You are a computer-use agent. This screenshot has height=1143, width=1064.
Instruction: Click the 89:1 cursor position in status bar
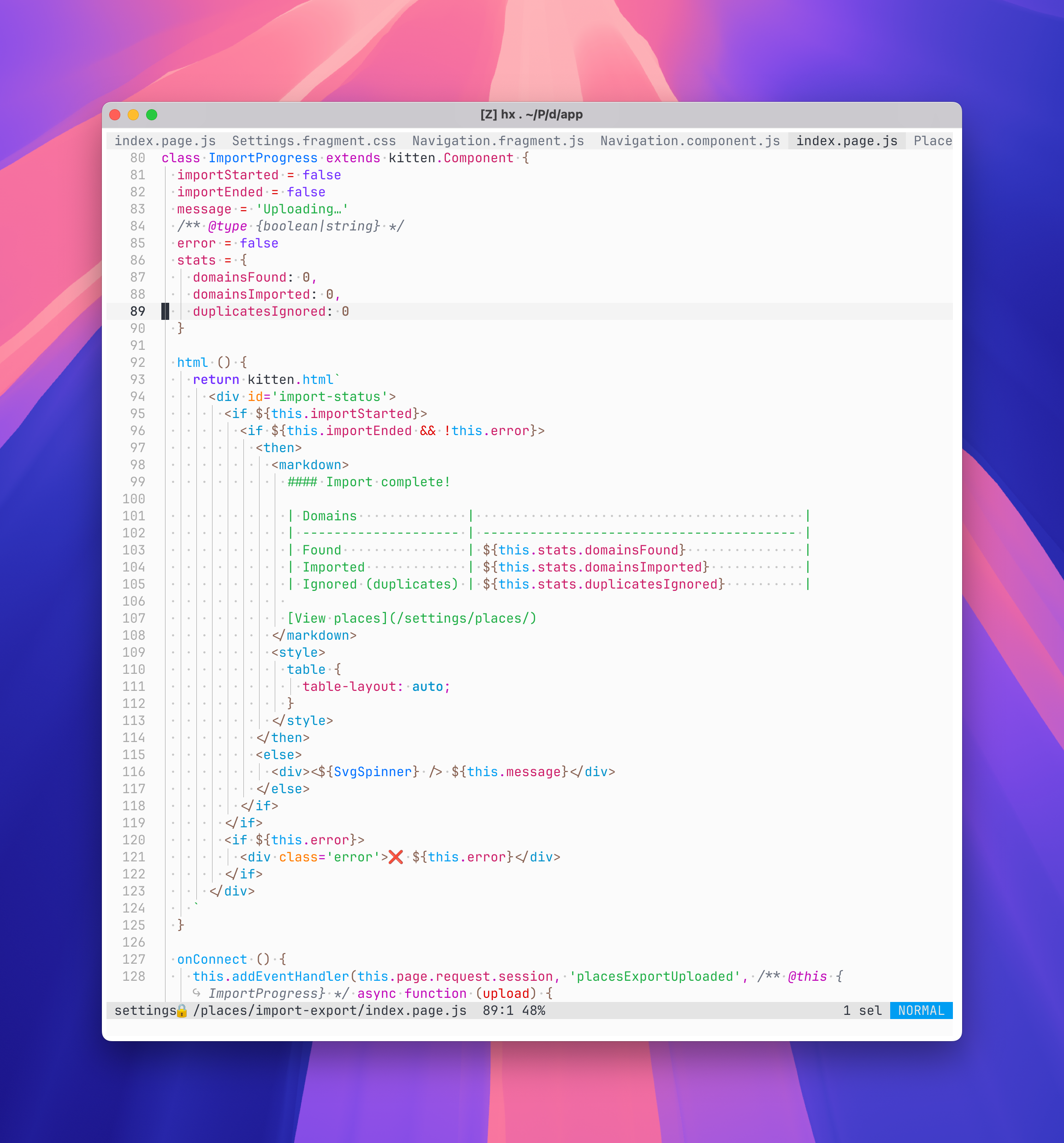(x=498, y=1011)
